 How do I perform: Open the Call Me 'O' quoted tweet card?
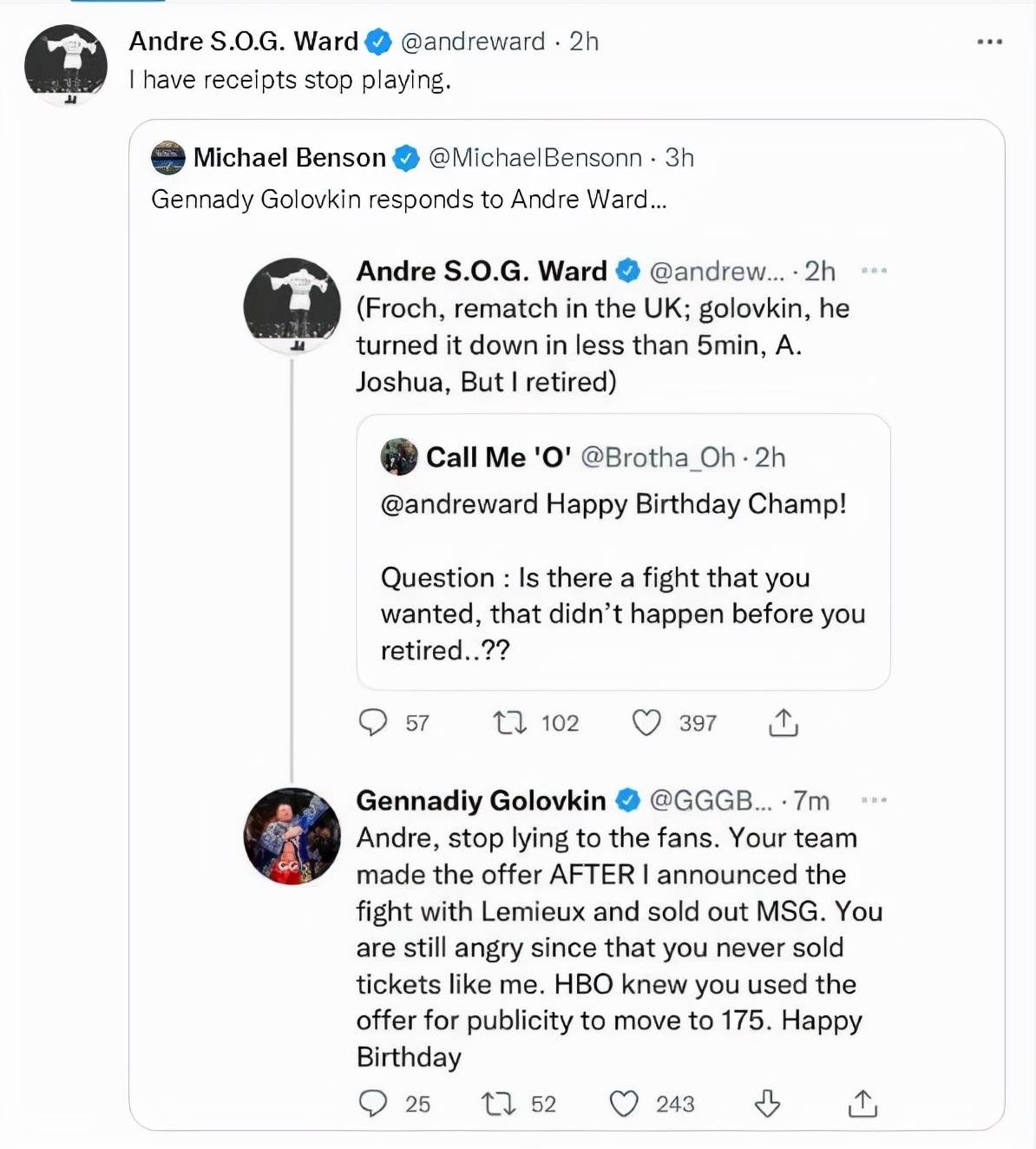click(623, 552)
